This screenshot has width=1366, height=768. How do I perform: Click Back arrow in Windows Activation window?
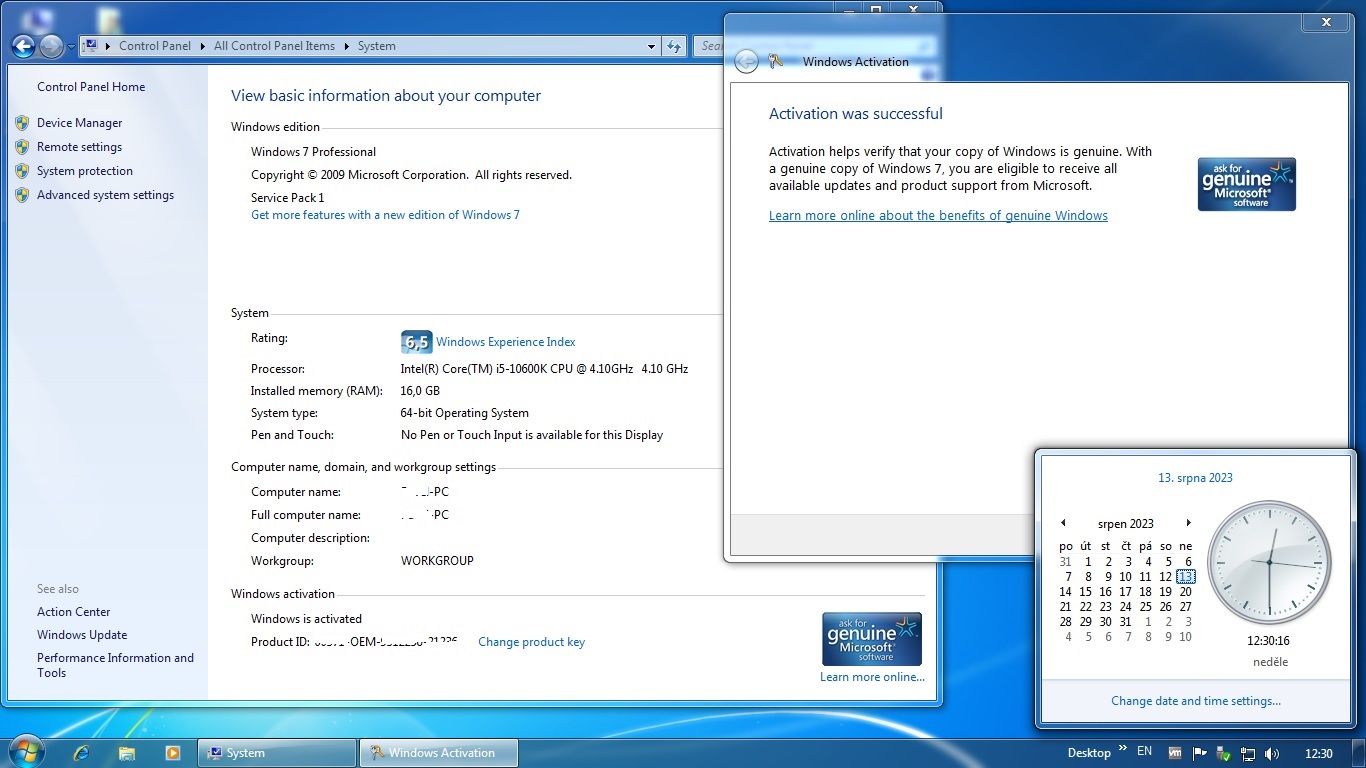[x=746, y=61]
